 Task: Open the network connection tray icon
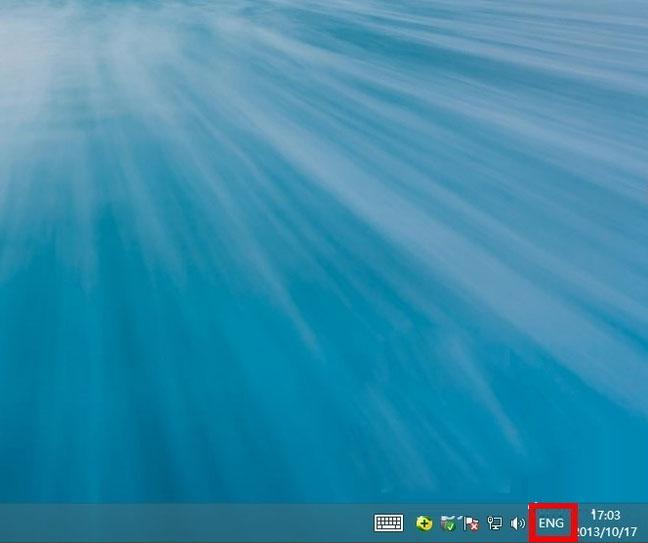tap(494, 524)
